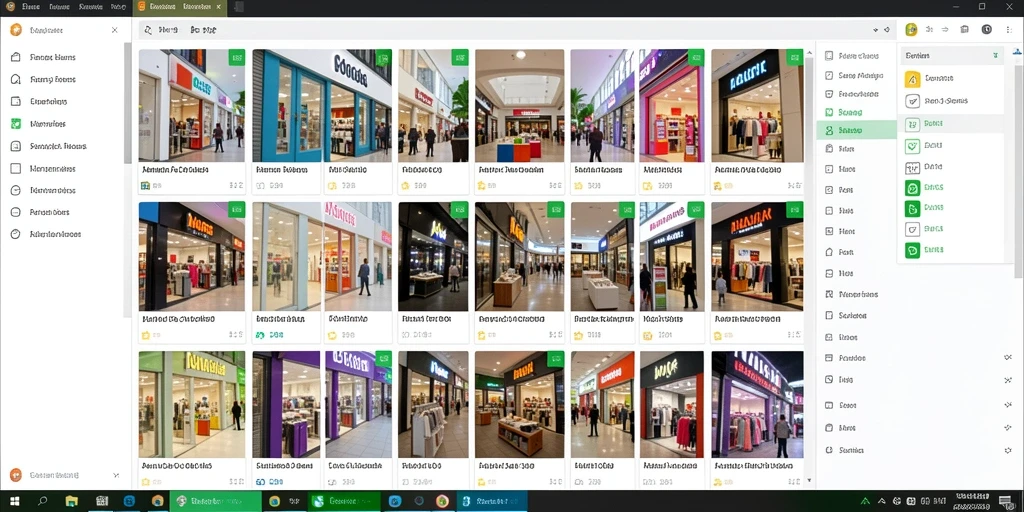Screen dimensions: 1024x512
Task: Click the main grid scrollbar down arrow
Action: coord(810,481)
